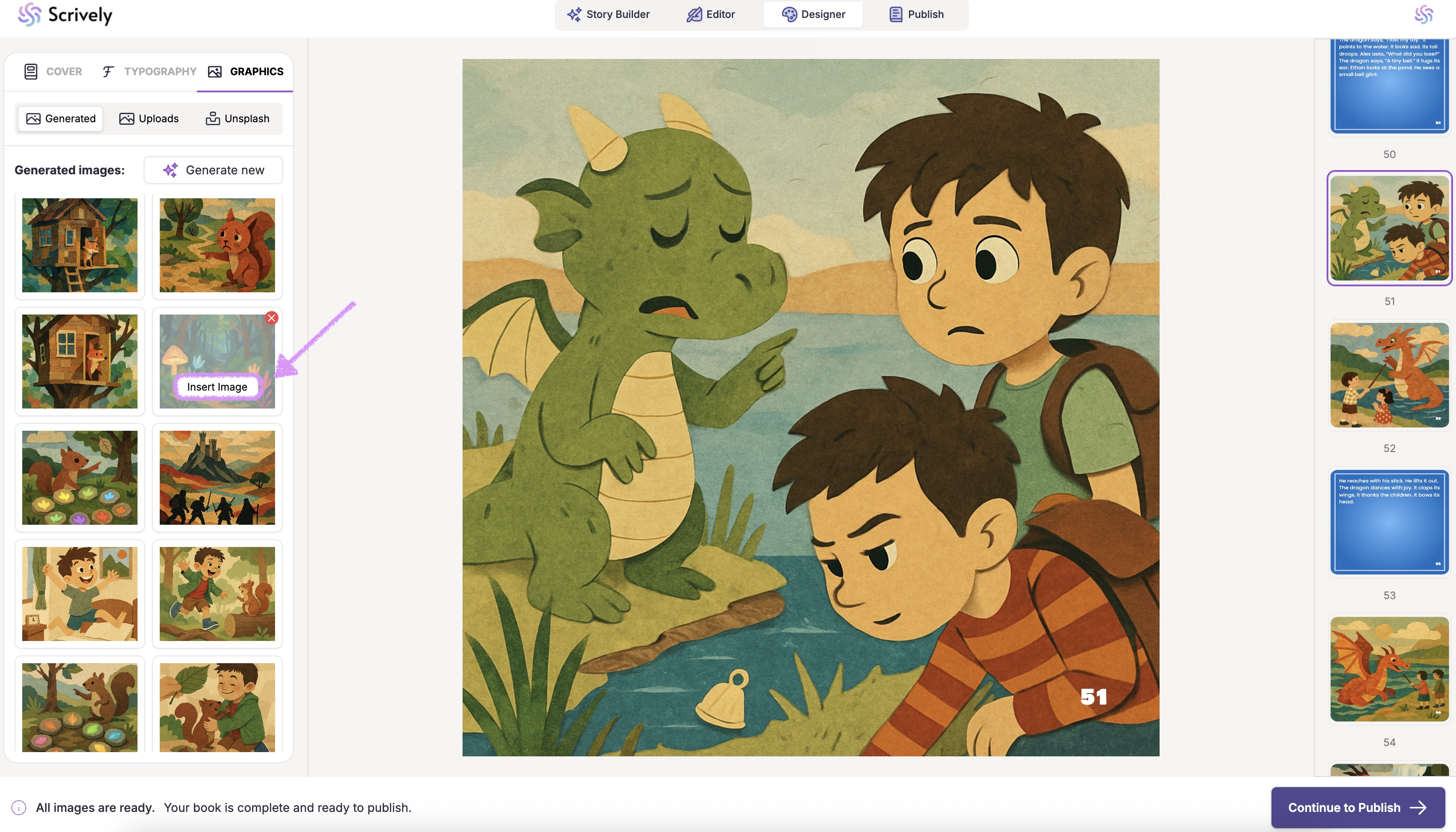Select the Uploads image source

click(149, 118)
